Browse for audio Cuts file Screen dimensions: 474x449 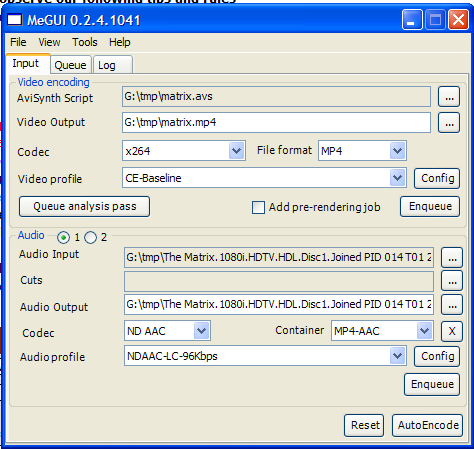pos(452,281)
